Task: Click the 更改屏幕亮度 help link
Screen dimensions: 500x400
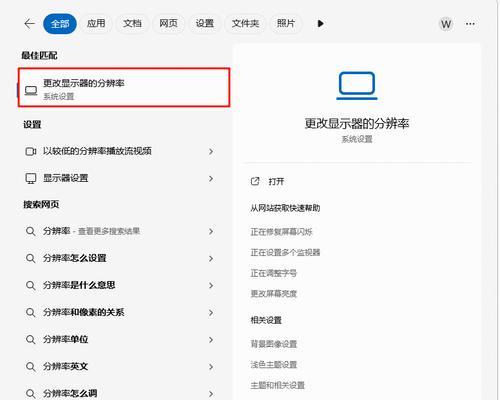Action: tap(274, 294)
